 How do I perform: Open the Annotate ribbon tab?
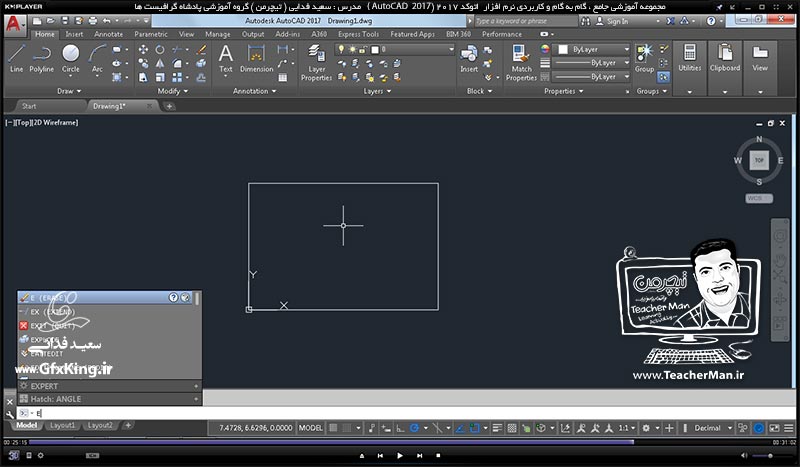click(108, 34)
